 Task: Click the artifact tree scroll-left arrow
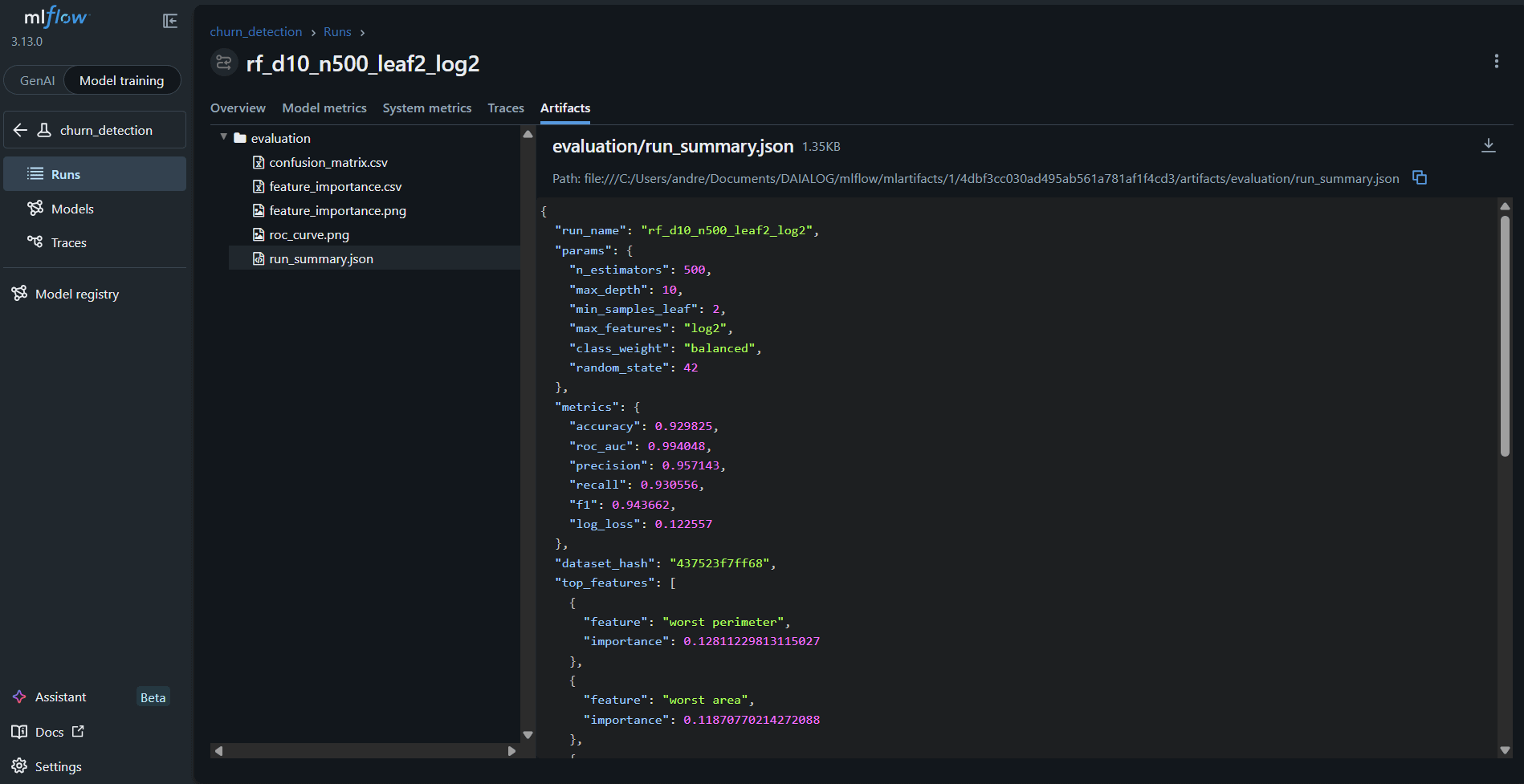pos(218,751)
